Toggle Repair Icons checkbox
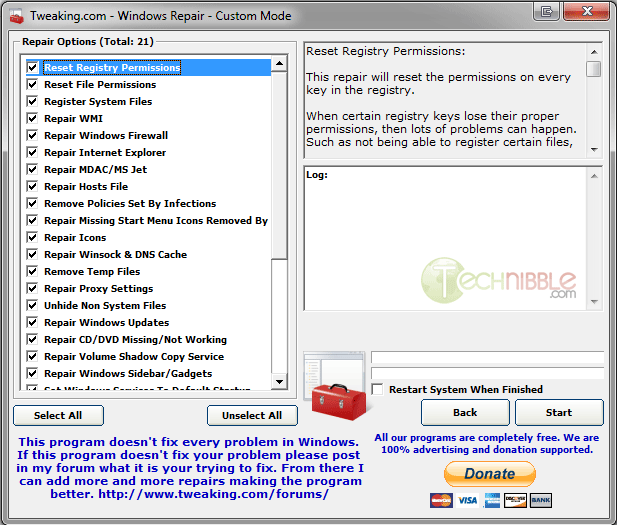This screenshot has width=617, height=525. (x=32, y=237)
